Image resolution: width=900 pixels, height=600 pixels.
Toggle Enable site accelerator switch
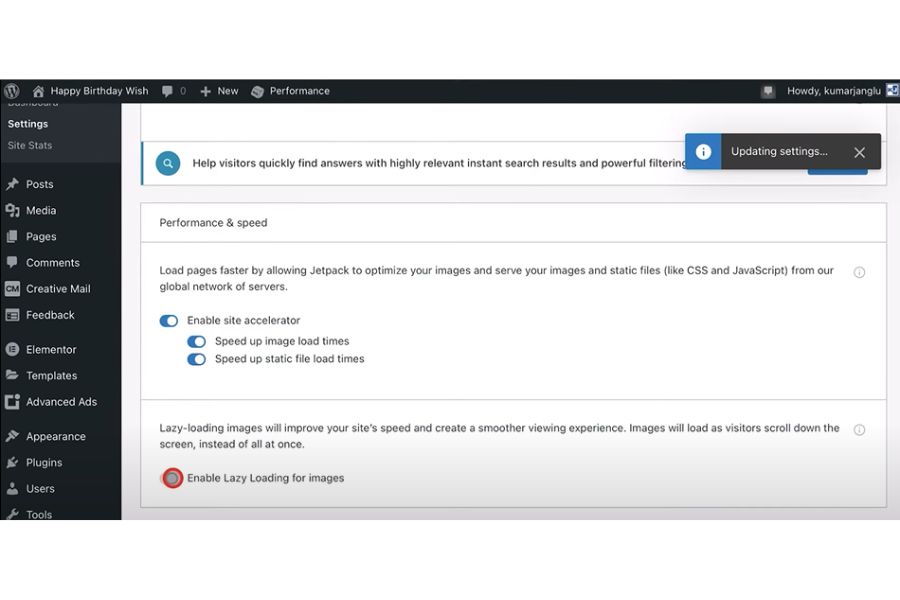pos(169,321)
